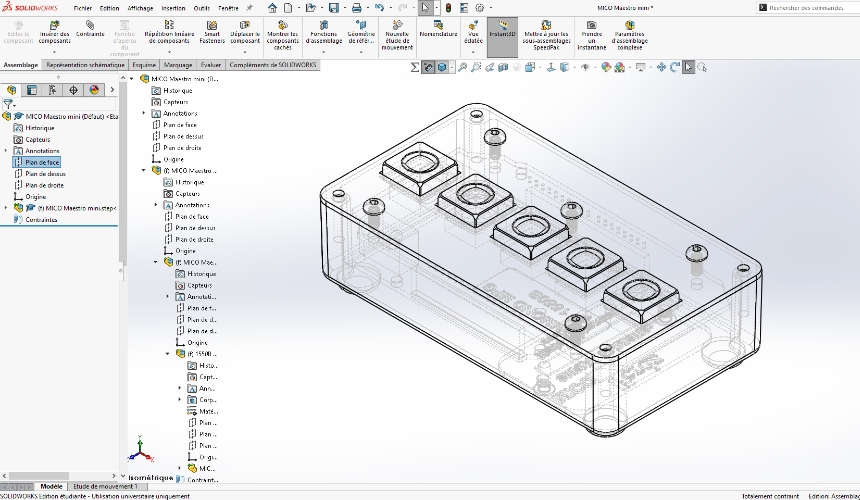Open the Fichier menu
Screen dimensions: 860x500
(x=82, y=8)
